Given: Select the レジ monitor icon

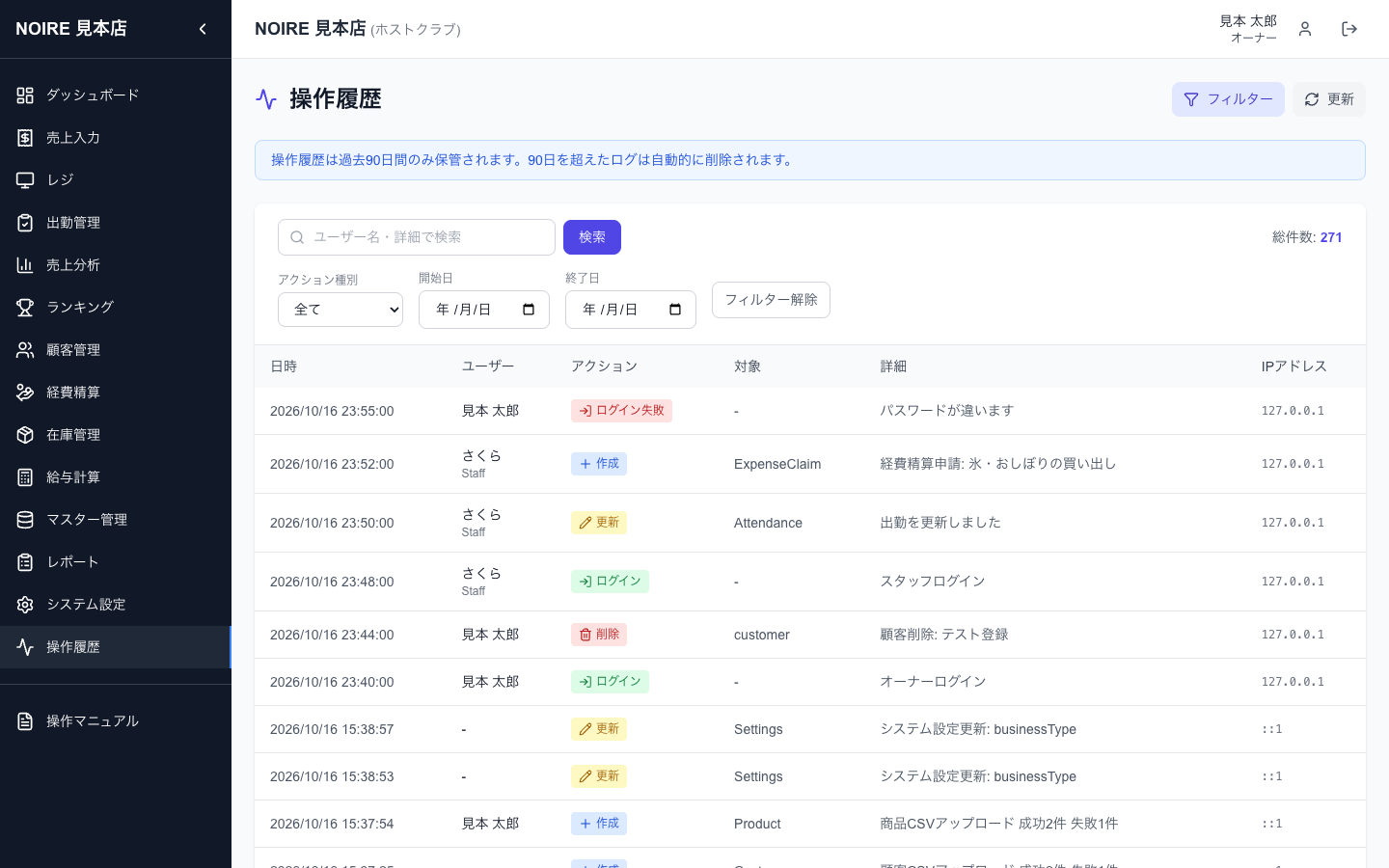Looking at the screenshot, I should click(x=25, y=180).
